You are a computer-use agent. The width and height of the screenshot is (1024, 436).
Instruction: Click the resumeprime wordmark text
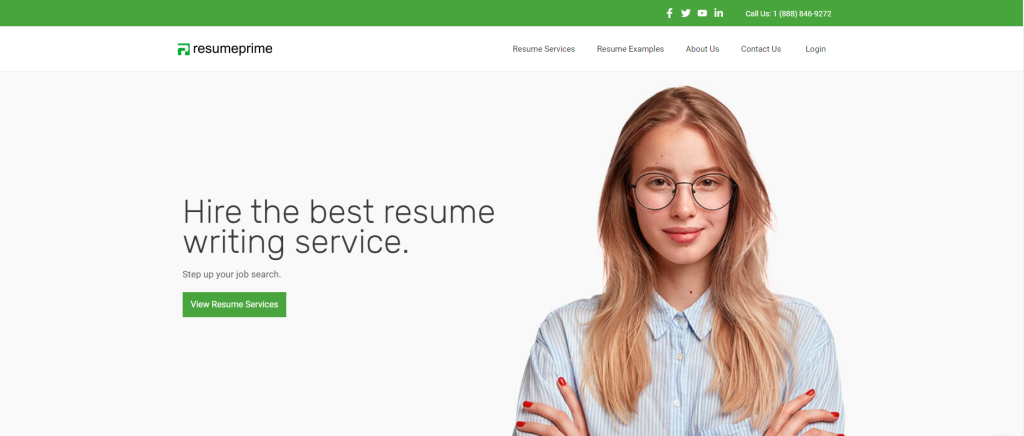(232, 49)
